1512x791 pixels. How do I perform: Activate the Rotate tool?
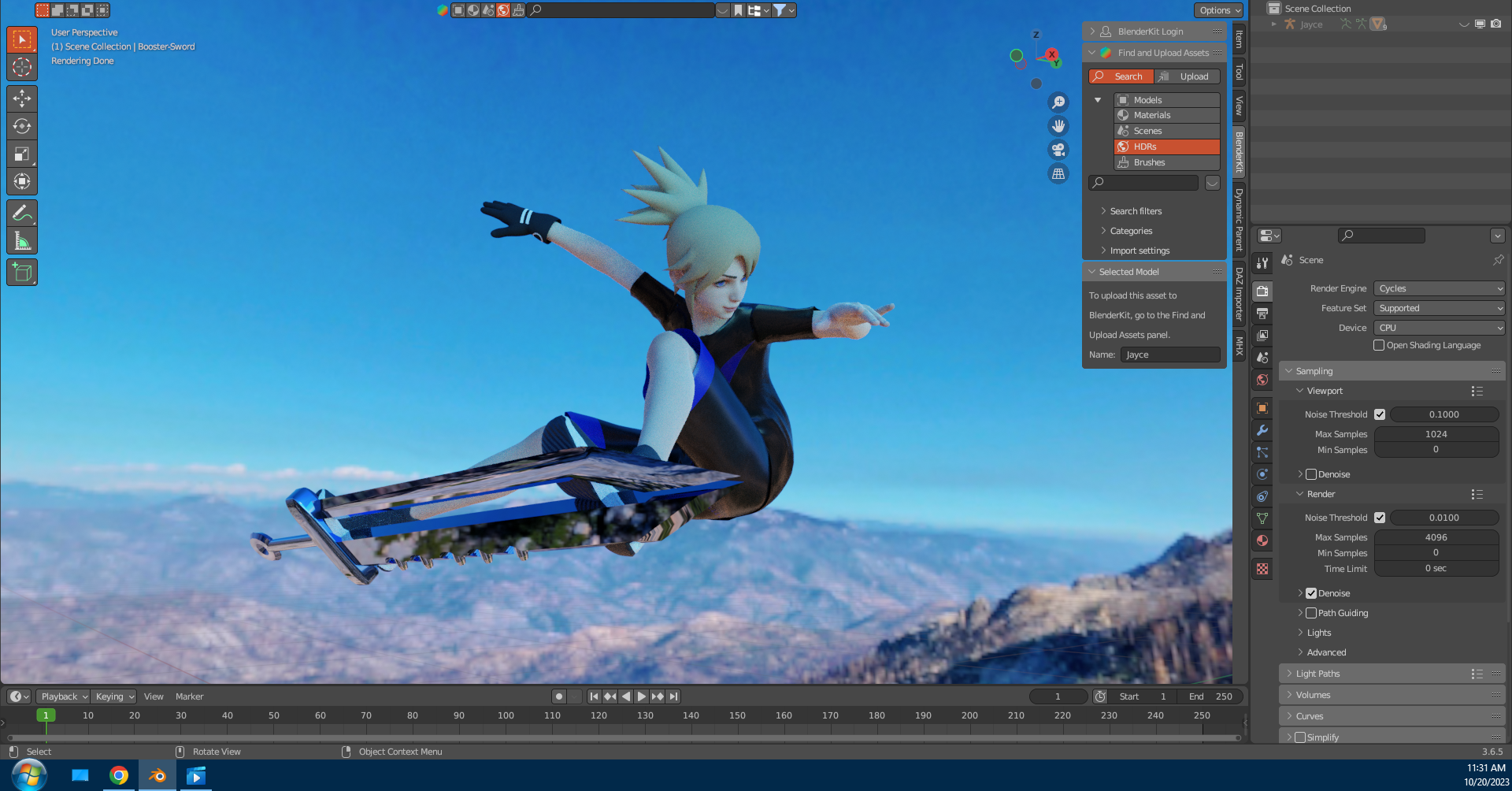click(22, 126)
